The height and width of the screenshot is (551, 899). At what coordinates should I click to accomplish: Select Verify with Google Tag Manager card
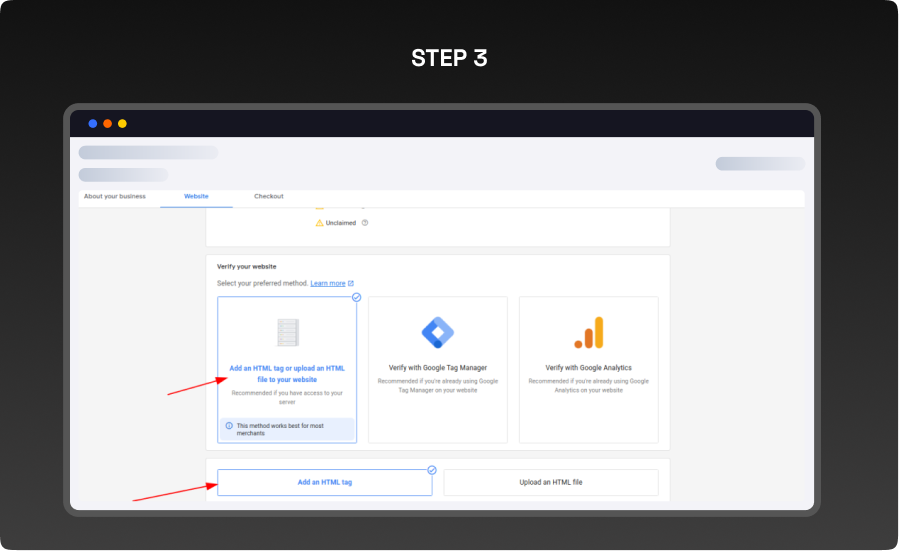coord(437,370)
